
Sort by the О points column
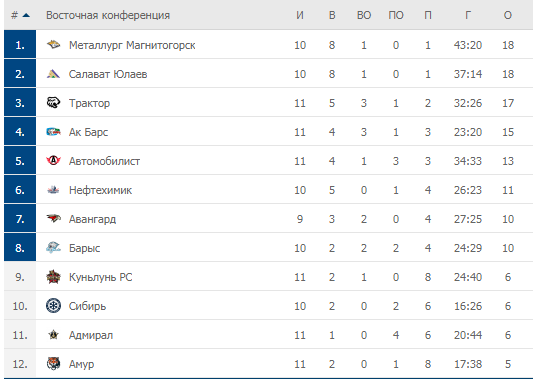pos(508,15)
